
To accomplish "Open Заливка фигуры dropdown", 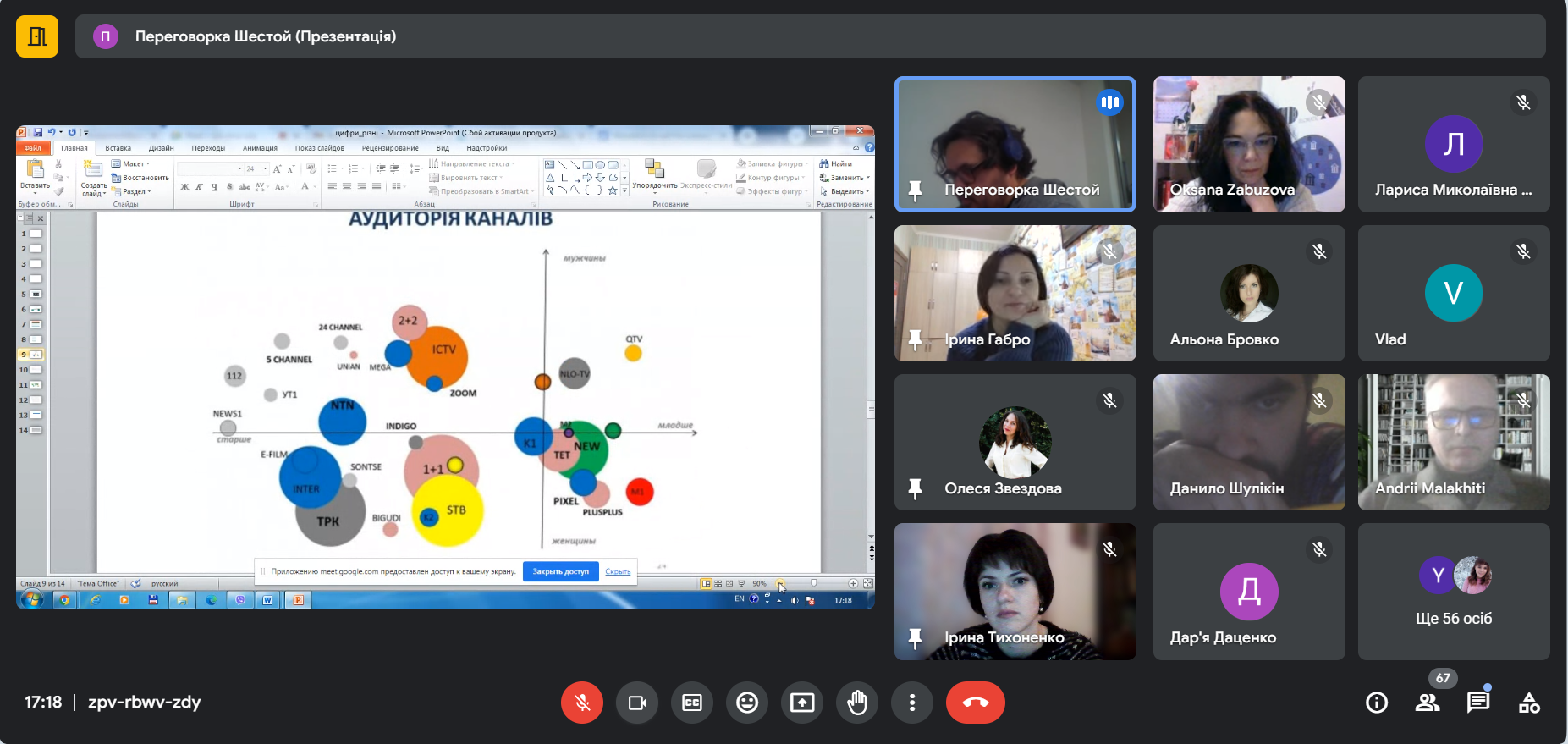I will (773, 164).
